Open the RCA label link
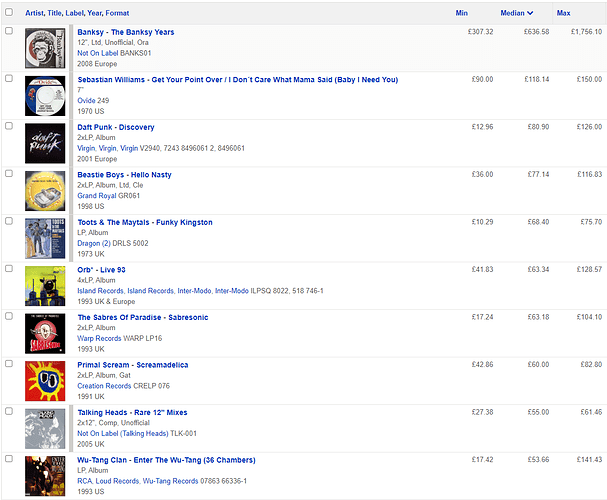 [84, 481]
